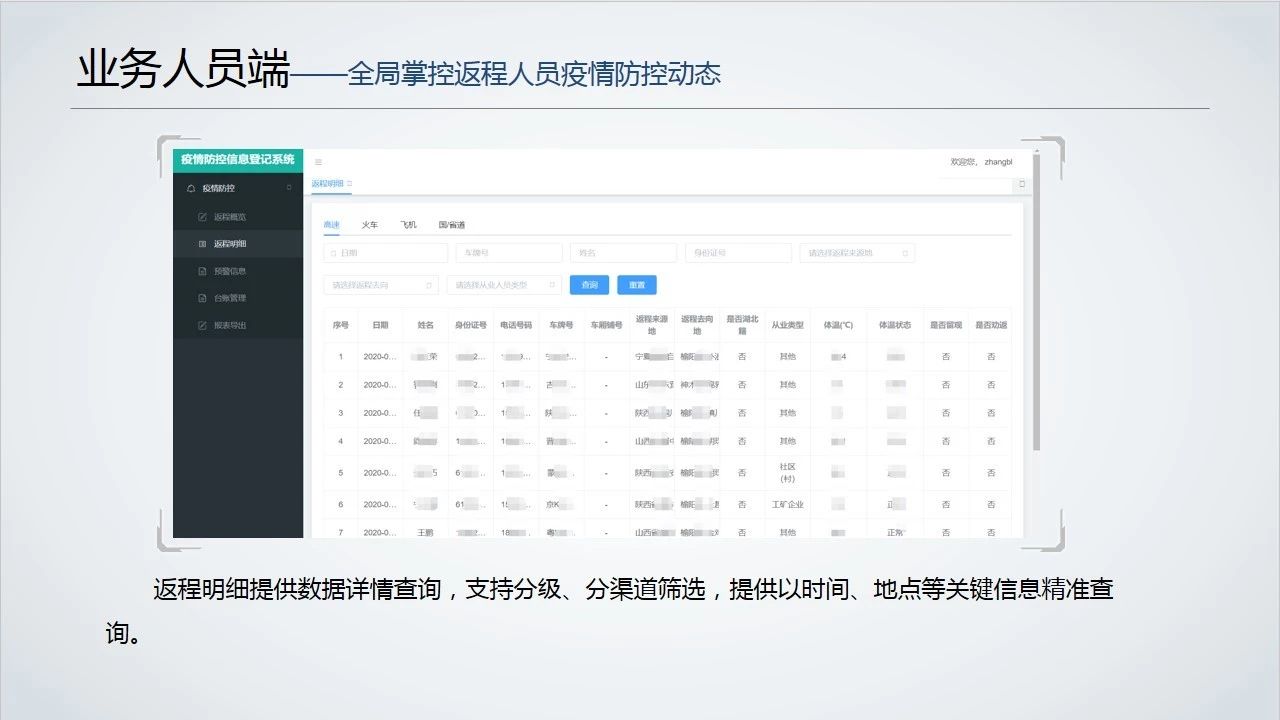Click the 台账管理 sidebar icon
1280x720 pixels.
point(203,298)
